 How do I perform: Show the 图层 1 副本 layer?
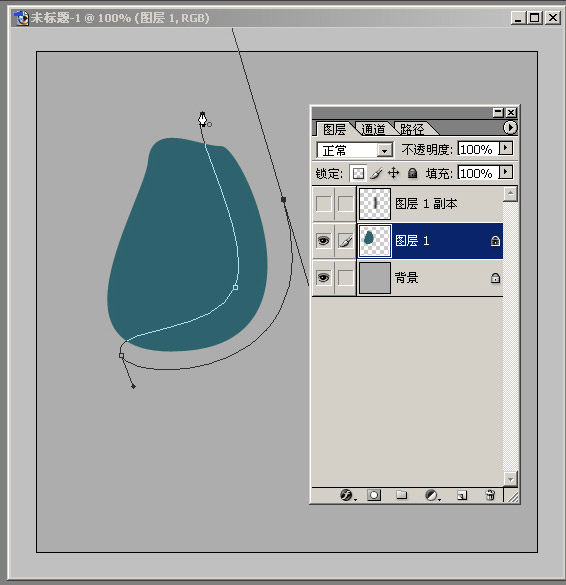click(x=323, y=204)
